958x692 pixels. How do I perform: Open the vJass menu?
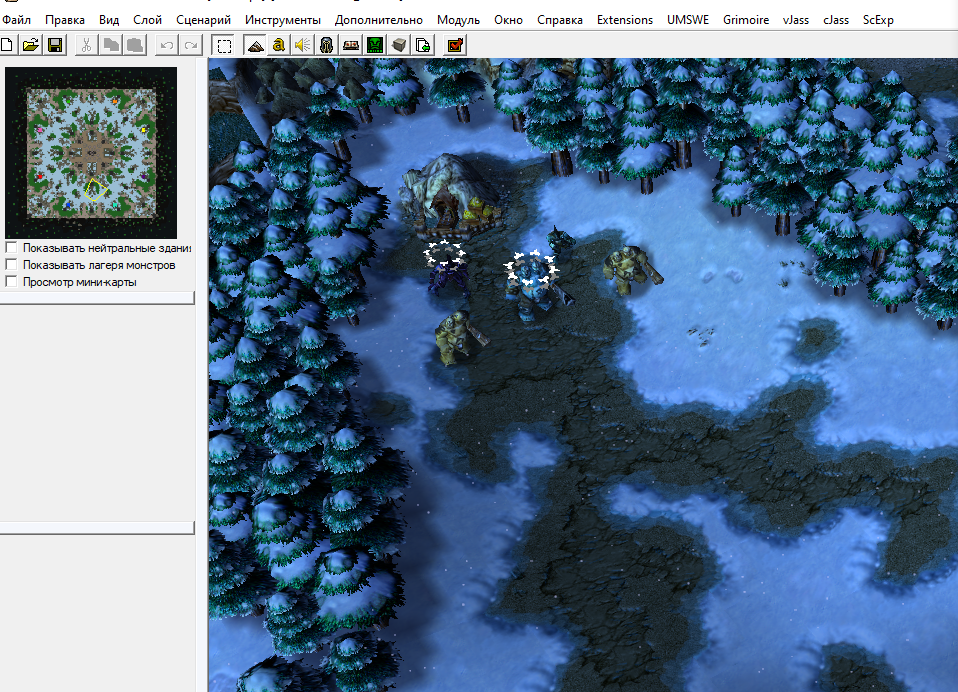[795, 20]
